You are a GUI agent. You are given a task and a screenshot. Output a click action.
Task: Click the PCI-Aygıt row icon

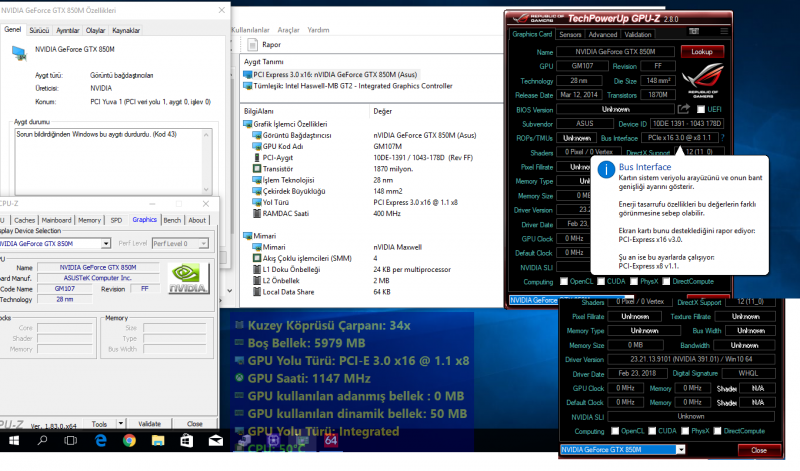[x=257, y=158]
